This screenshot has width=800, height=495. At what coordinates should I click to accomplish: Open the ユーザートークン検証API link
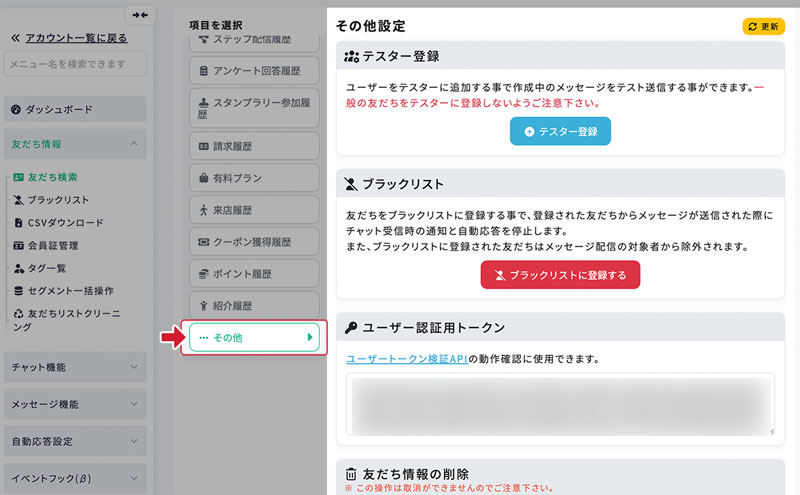point(406,358)
